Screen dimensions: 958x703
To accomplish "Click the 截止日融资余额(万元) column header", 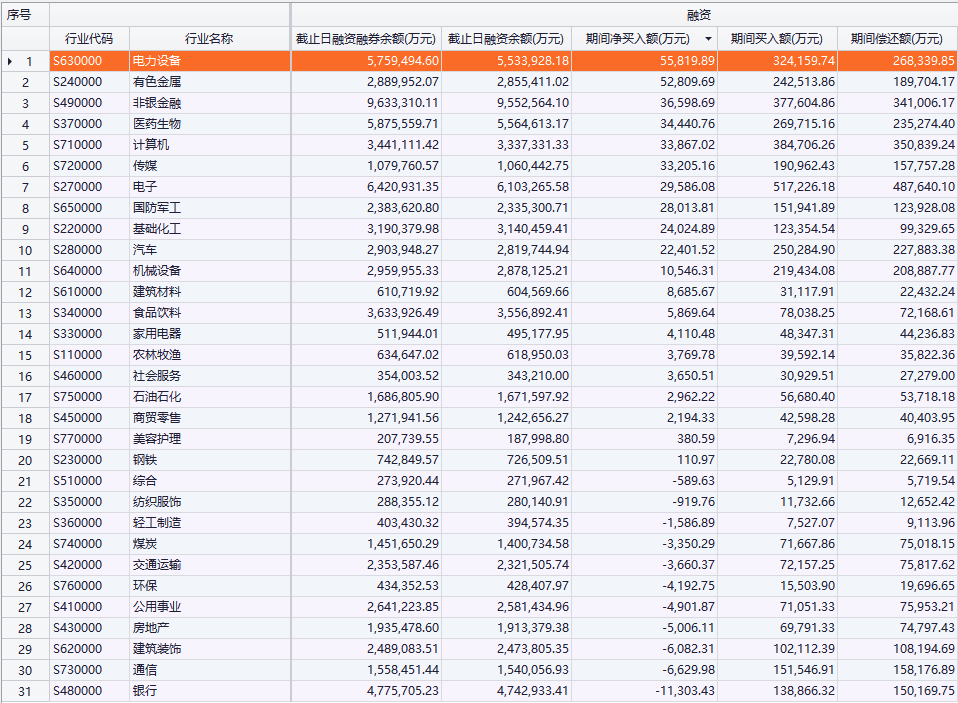I will [x=505, y=39].
